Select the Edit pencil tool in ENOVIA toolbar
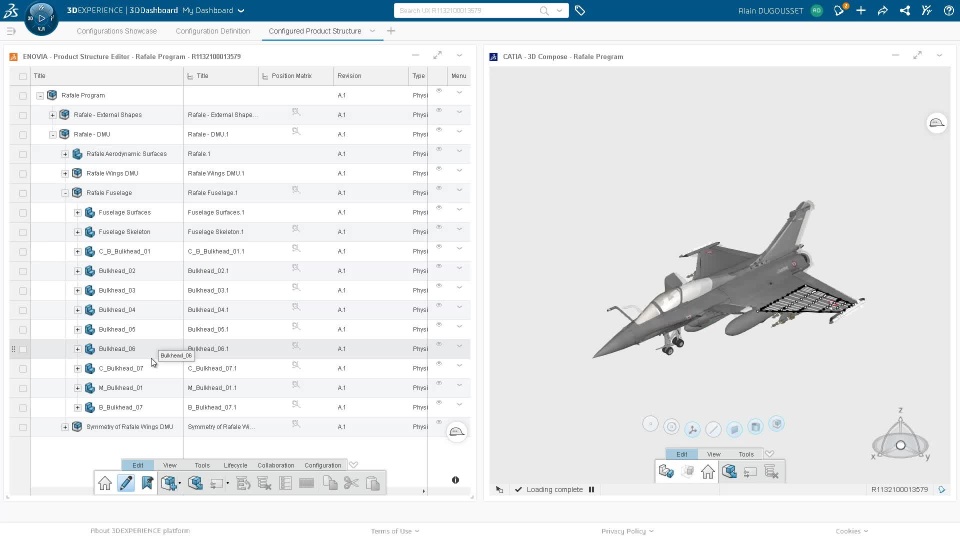The image size is (960, 540). 126,483
